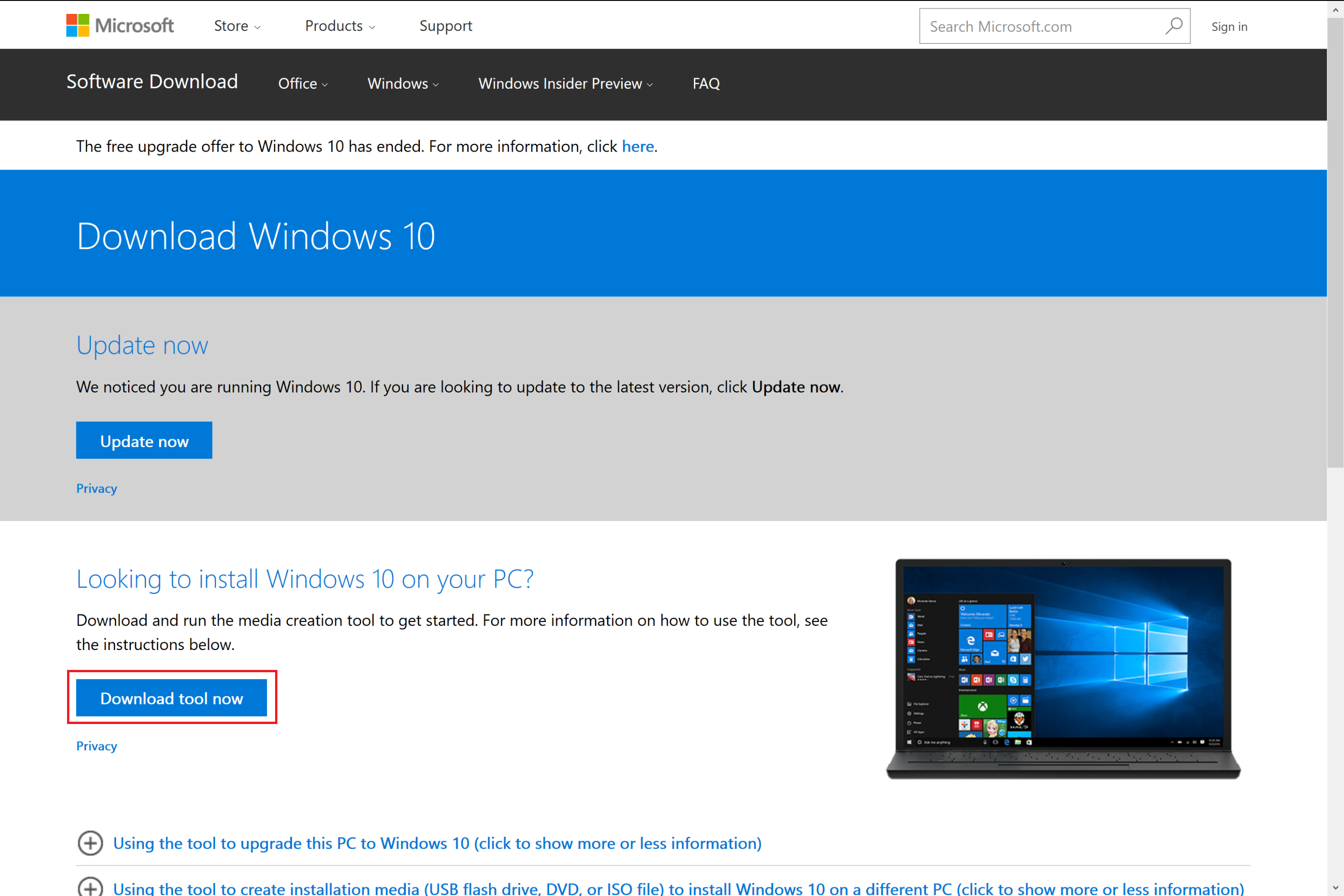This screenshot has width=1344, height=896.
Task: Expand 'Using the tool to upgrade this PC'
Action: pos(437,843)
